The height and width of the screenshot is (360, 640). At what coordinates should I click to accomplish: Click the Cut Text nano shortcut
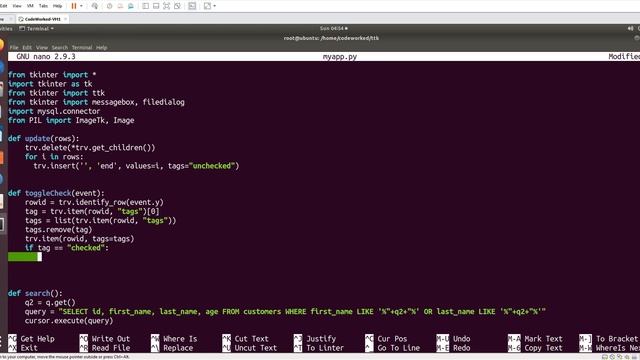(245, 339)
